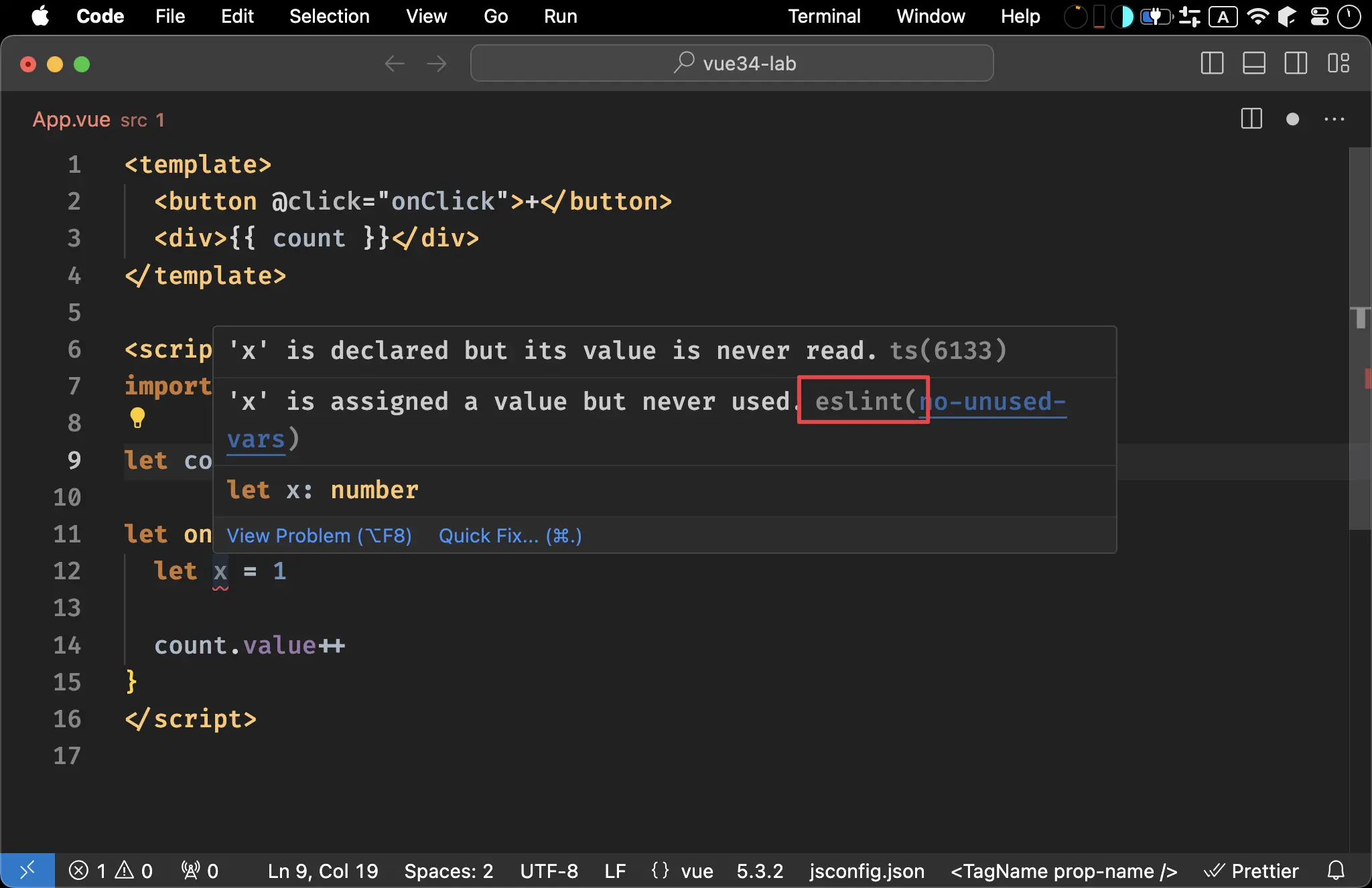Screen dimensions: 1372x888
Task: Click the Wi-Fi menu bar icon
Action: pos(1259,16)
